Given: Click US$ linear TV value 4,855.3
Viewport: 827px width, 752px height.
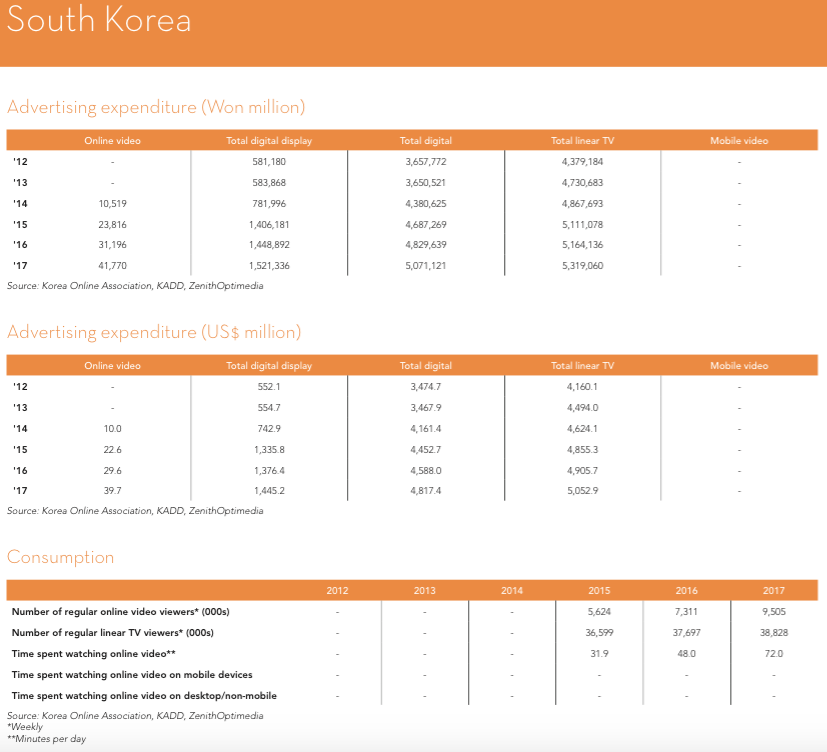Looking at the screenshot, I should [x=582, y=450].
